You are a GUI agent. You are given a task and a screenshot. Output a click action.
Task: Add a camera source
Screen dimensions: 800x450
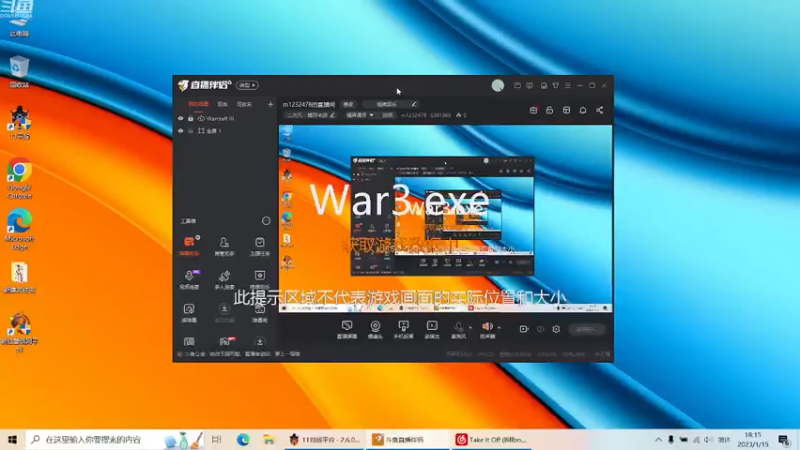click(x=376, y=330)
